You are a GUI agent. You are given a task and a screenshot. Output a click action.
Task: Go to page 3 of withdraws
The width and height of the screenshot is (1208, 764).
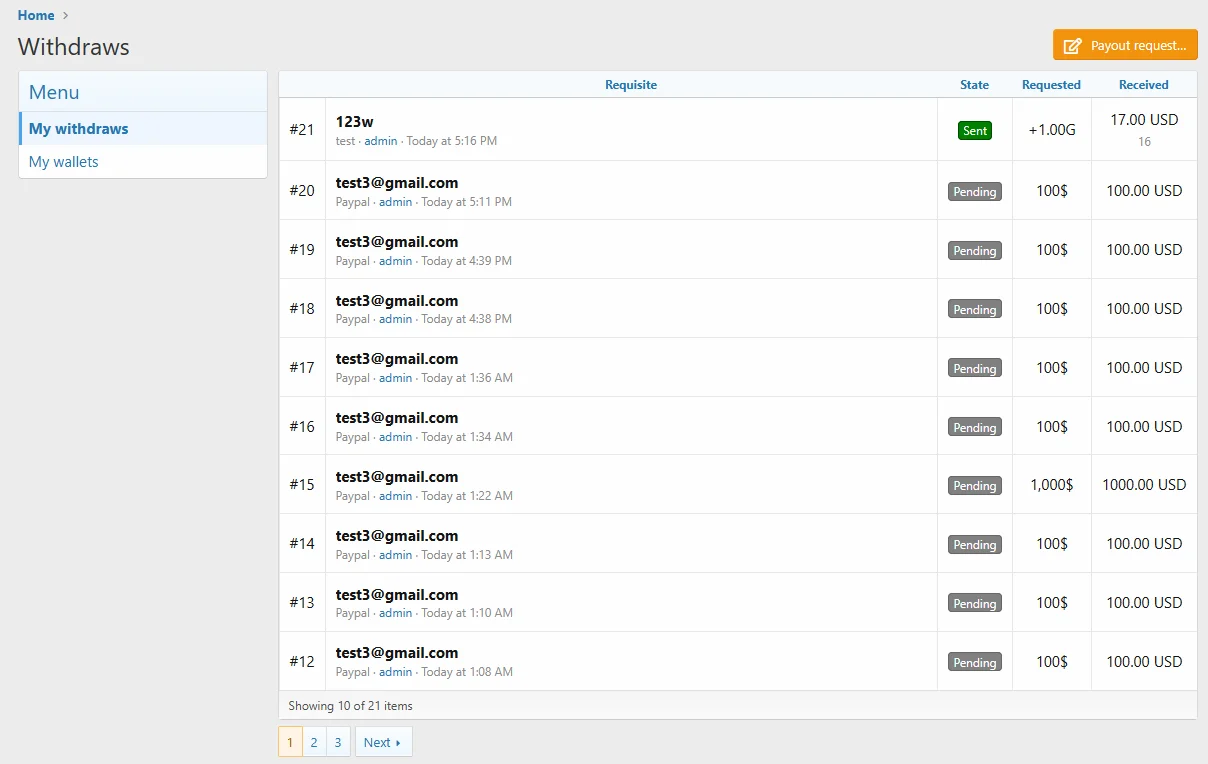[x=338, y=742]
